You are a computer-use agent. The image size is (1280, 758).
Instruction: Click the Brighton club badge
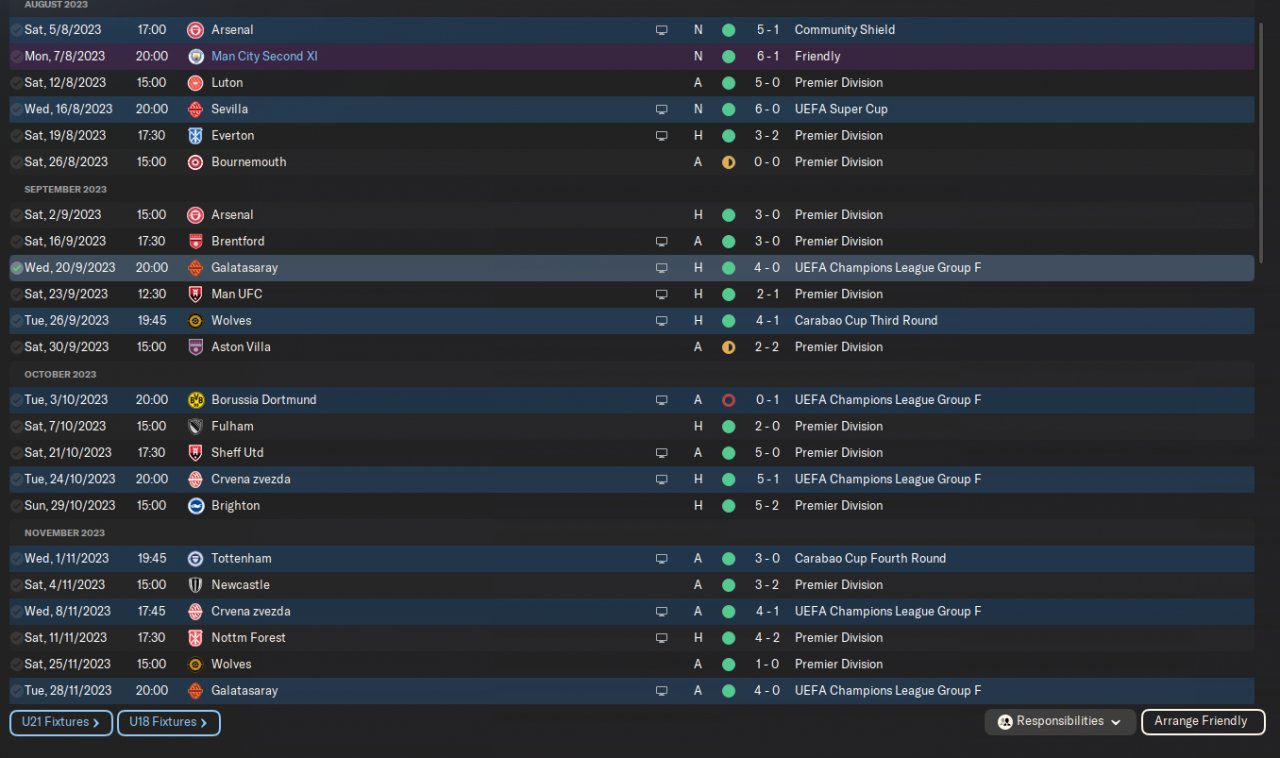[195, 506]
